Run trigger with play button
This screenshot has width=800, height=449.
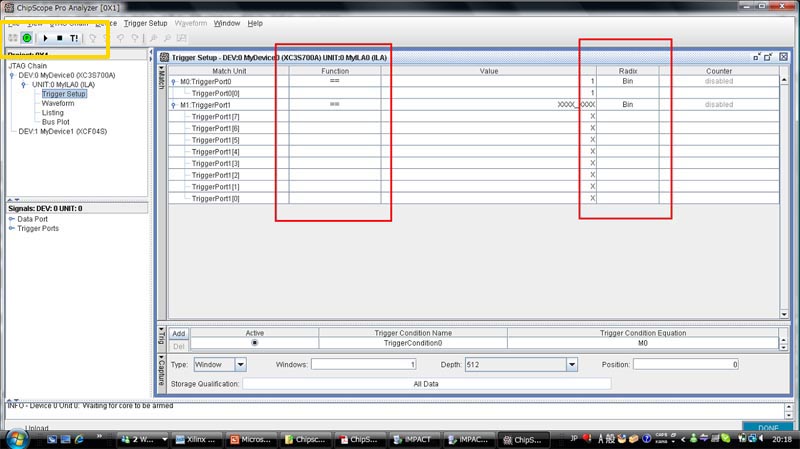pos(45,38)
